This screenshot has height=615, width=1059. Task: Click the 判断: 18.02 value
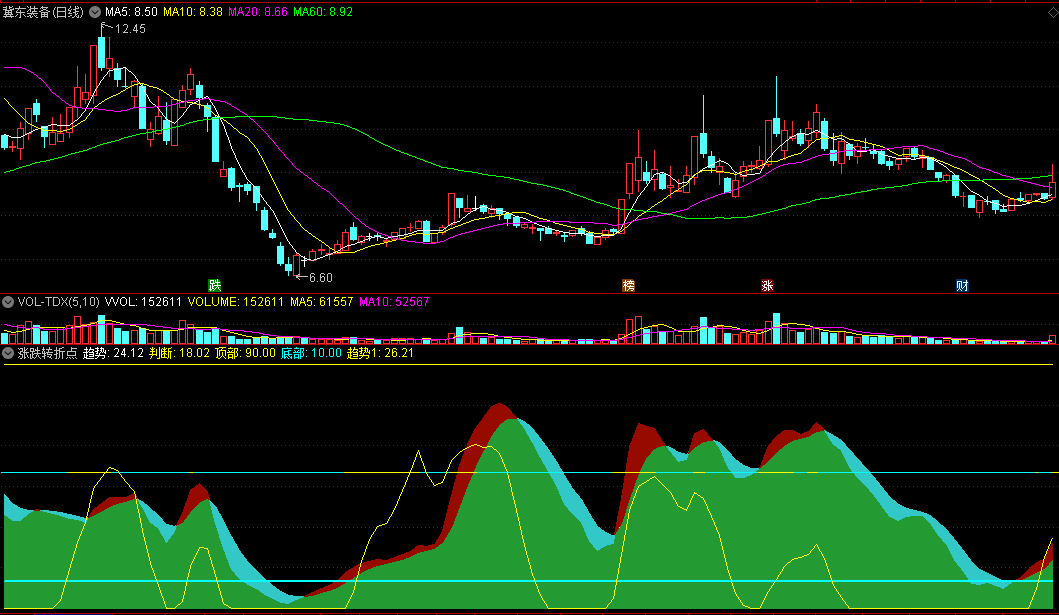[x=180, y=353]
